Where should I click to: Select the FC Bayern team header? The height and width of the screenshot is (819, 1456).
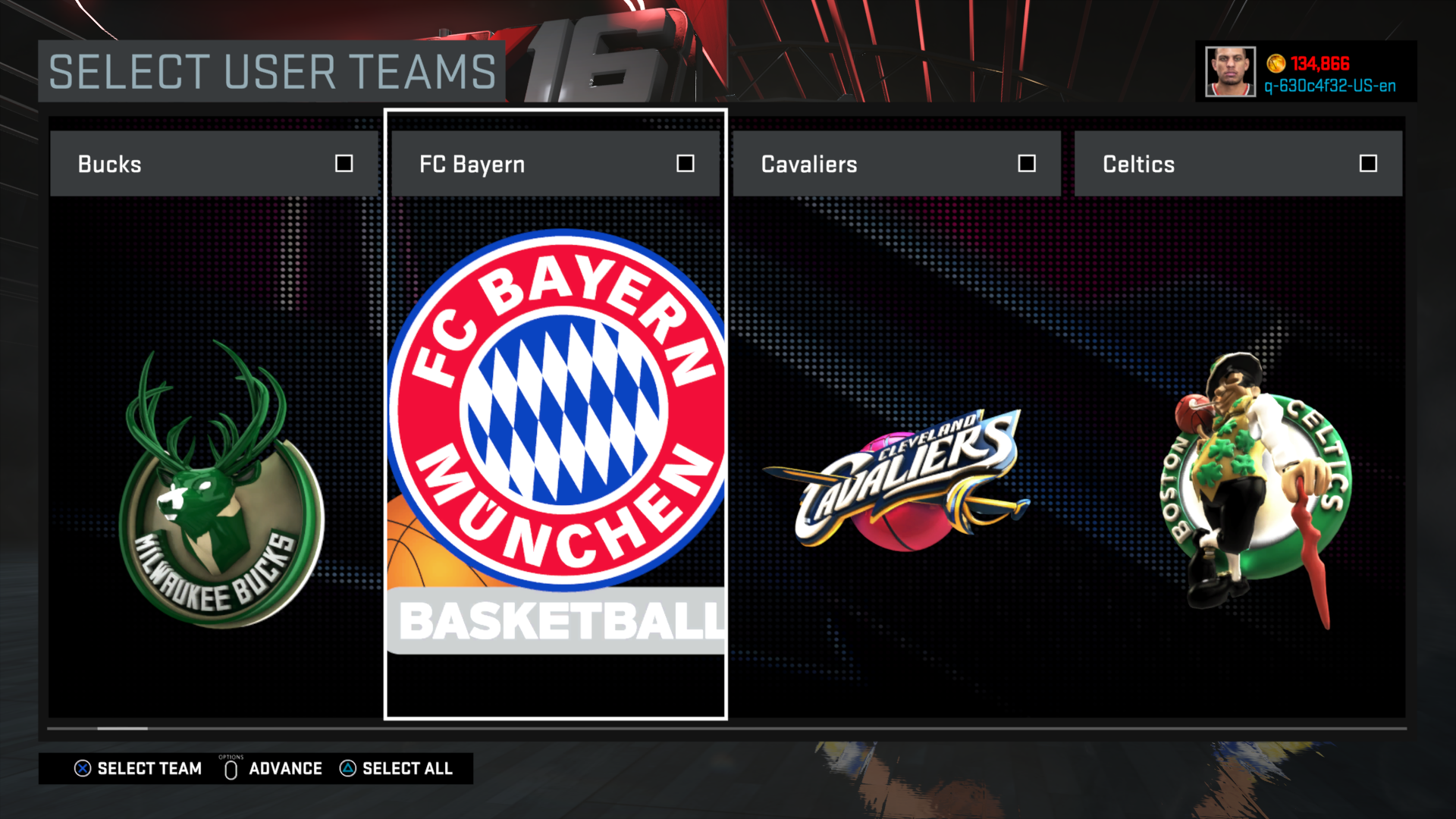tap(531, 164)
